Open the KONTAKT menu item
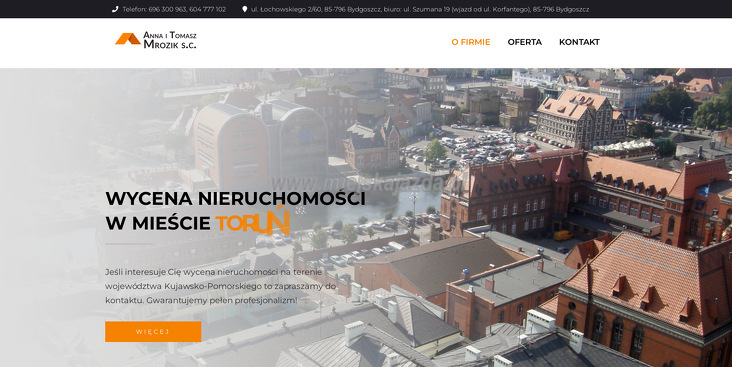The image size is (732, 367). (579, 42)
